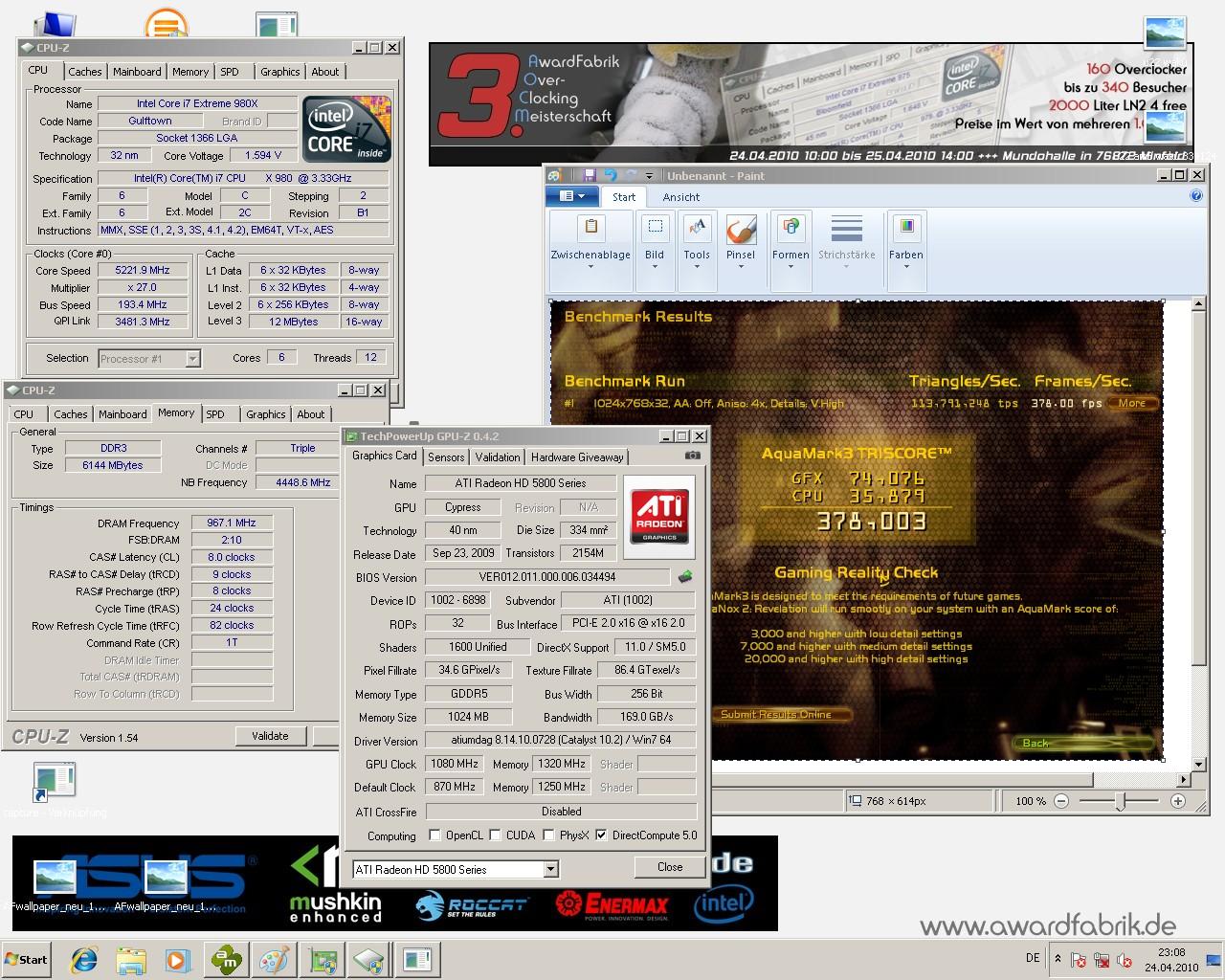The height and width of the screenshot is (980, 1225).
Task: Click the GPU-Z BIOS Version field
Action: tap(547, 577)
